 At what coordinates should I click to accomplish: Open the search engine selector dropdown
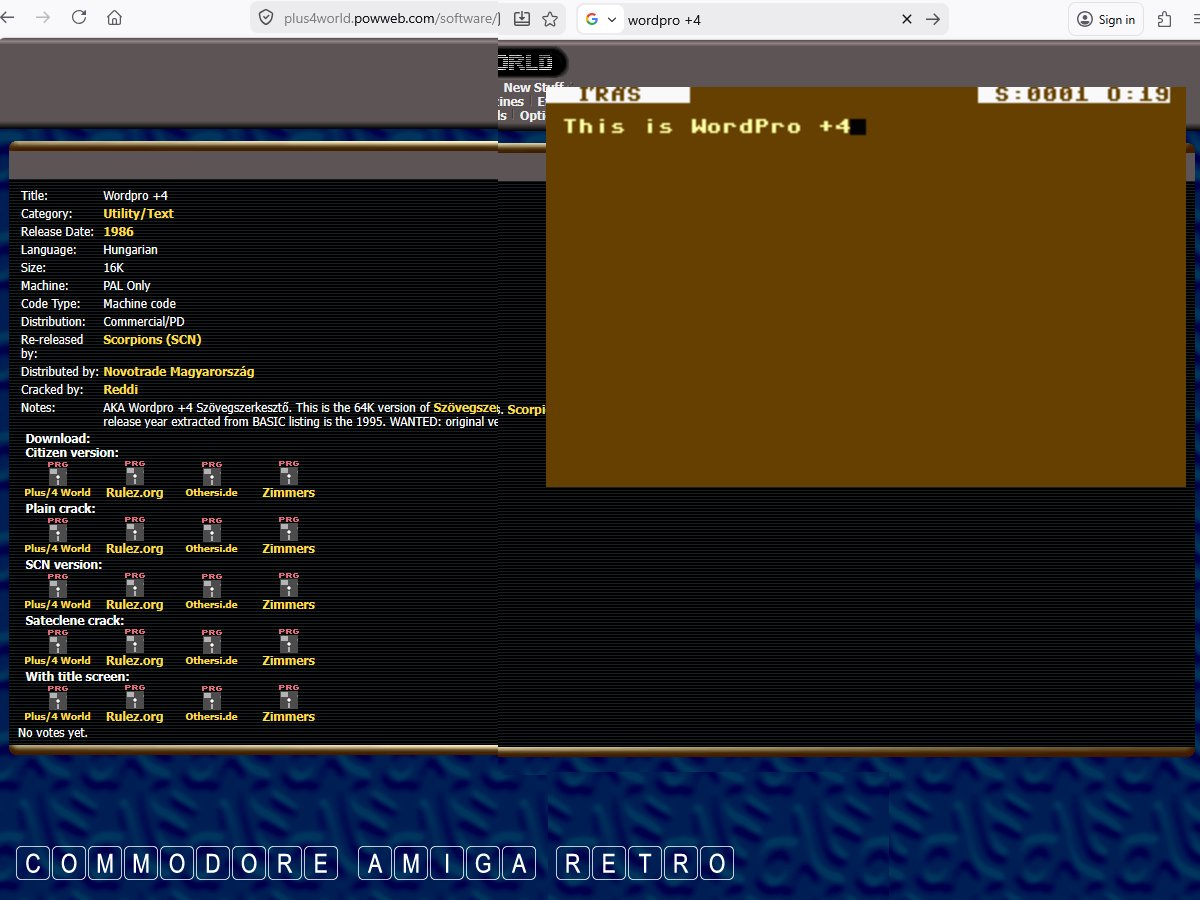[601, 19]
